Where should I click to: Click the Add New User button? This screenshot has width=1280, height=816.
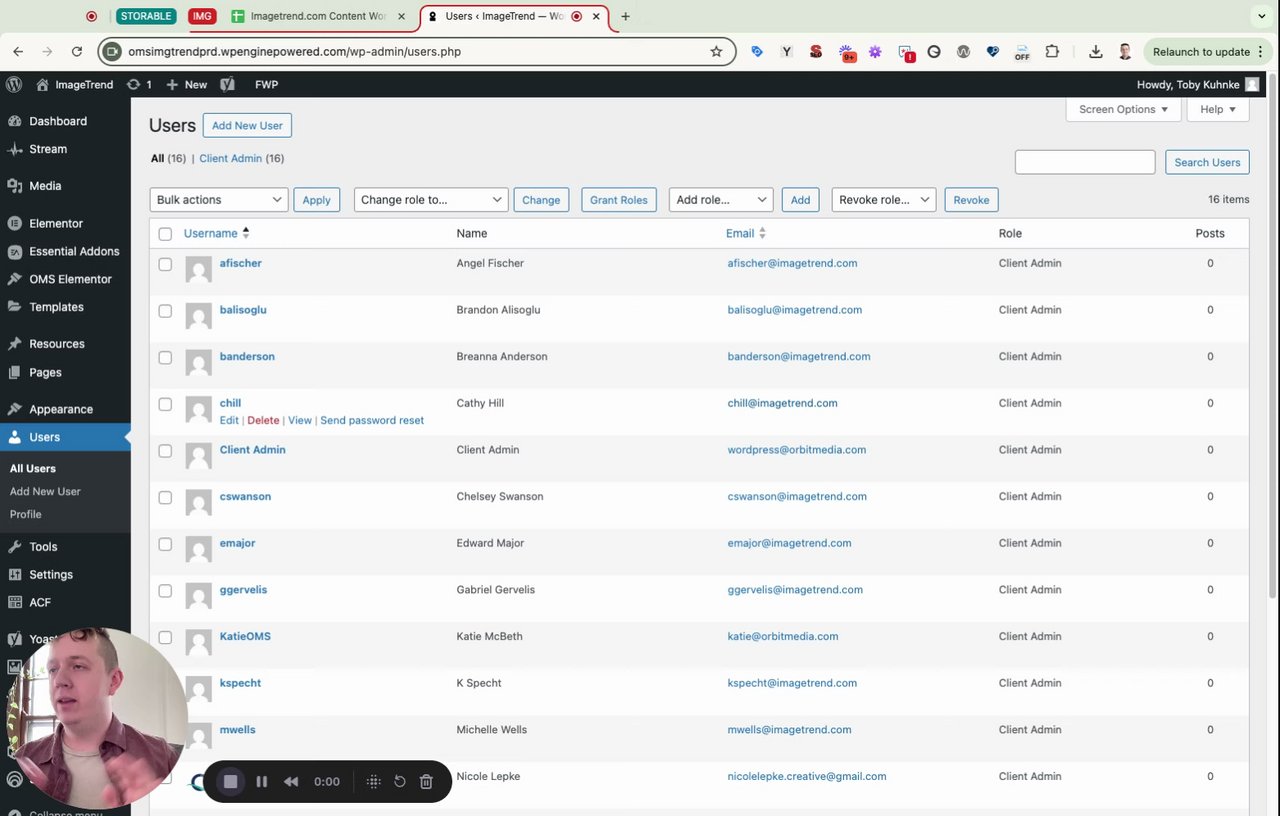coord(247,125)
